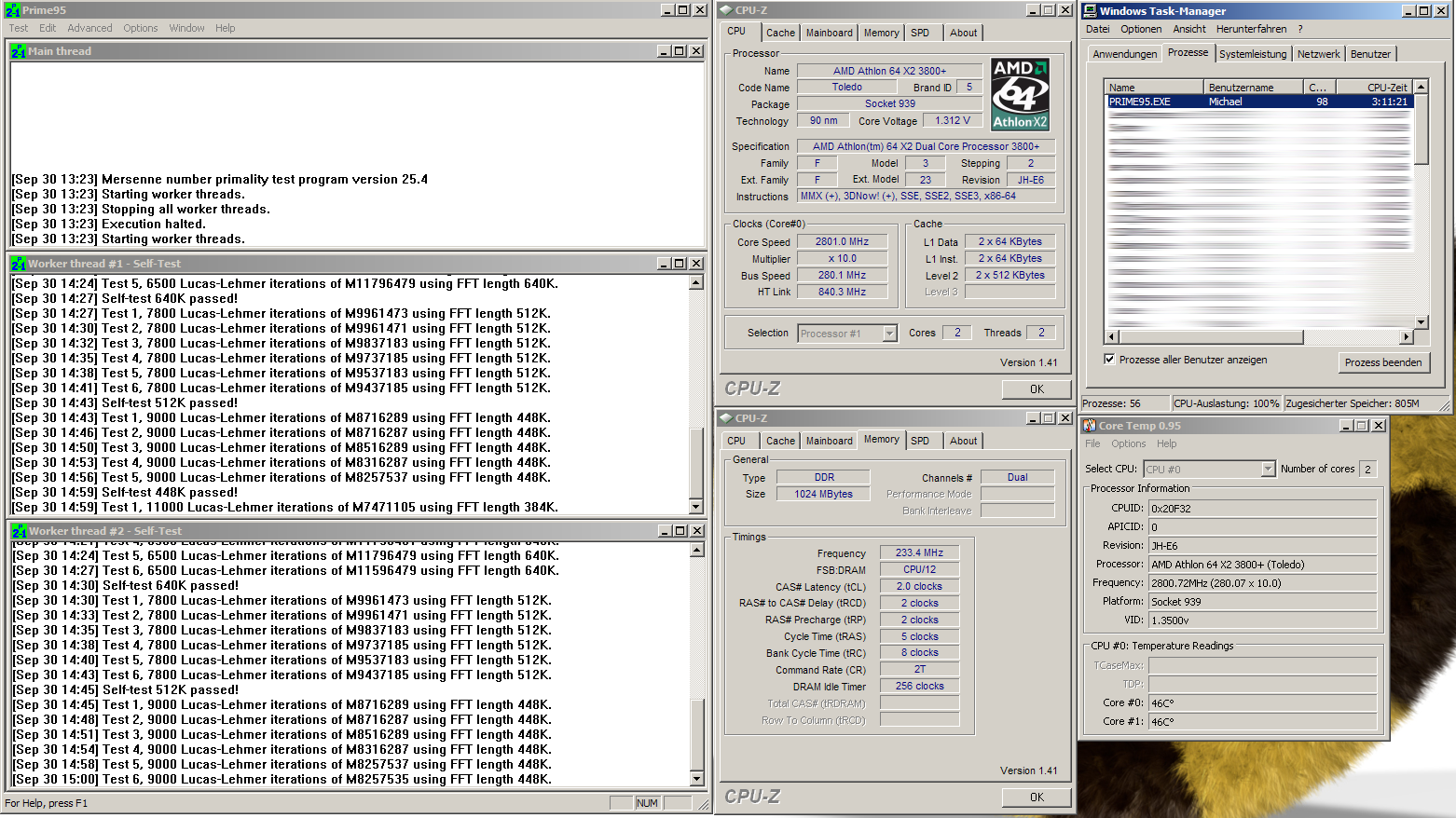The image size is (1456, 818).
Task: Switch to Systemleistung tab
Action: 1253,54
